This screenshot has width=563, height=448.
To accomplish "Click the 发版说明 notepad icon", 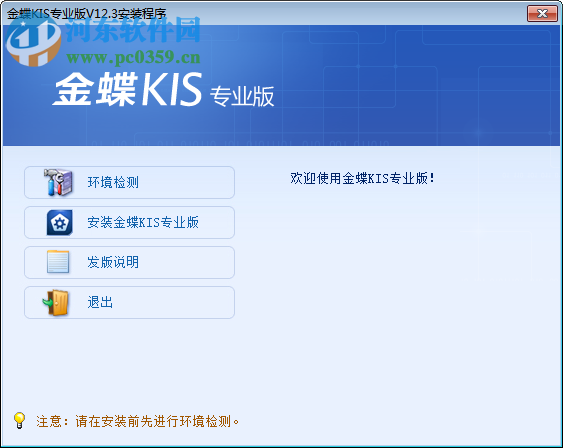I will click(58, 262).
